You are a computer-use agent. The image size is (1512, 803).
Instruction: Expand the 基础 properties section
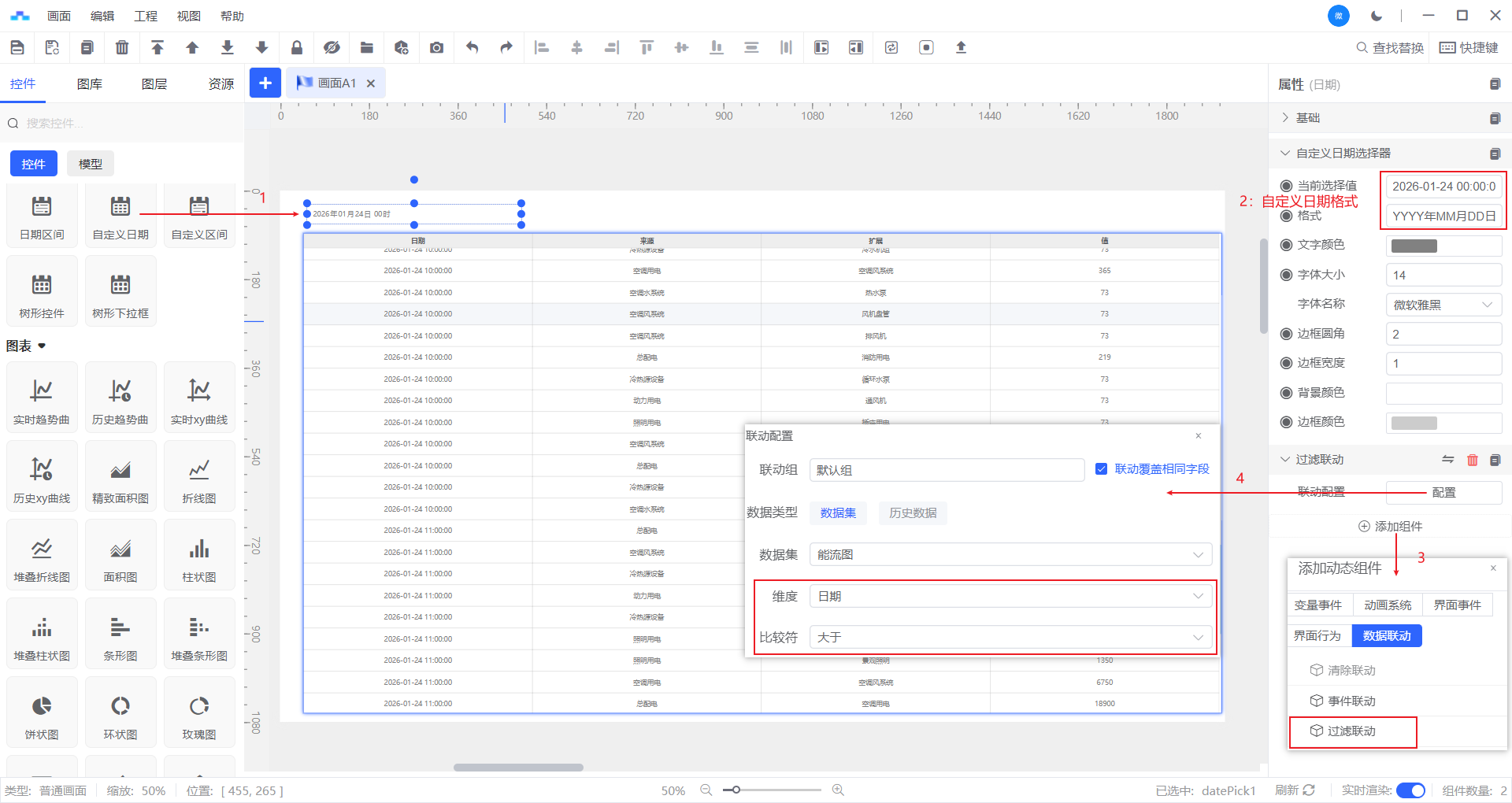point(1307,118)
